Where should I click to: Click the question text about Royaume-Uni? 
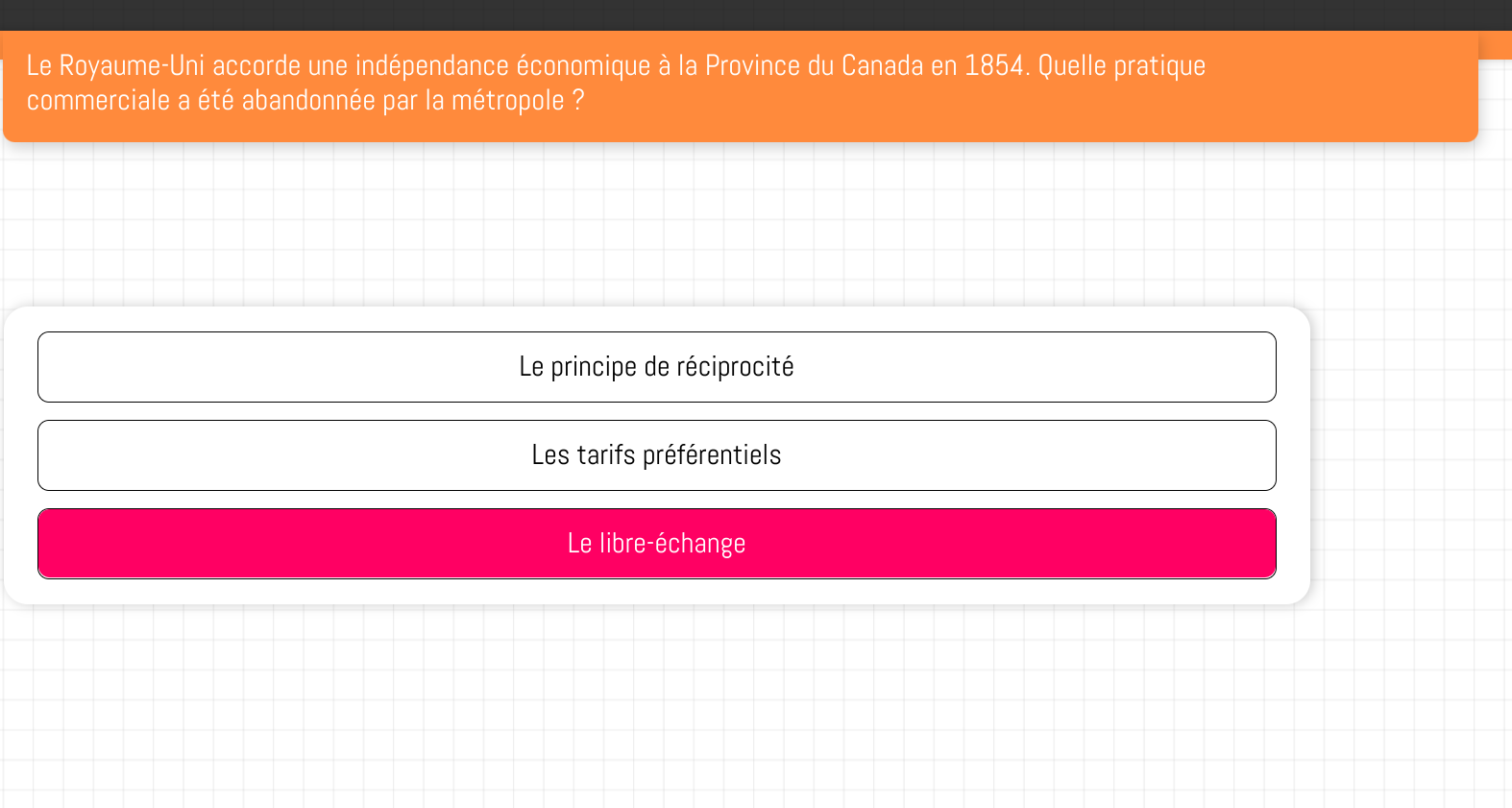pyautogui.click(x=615, y=65)
